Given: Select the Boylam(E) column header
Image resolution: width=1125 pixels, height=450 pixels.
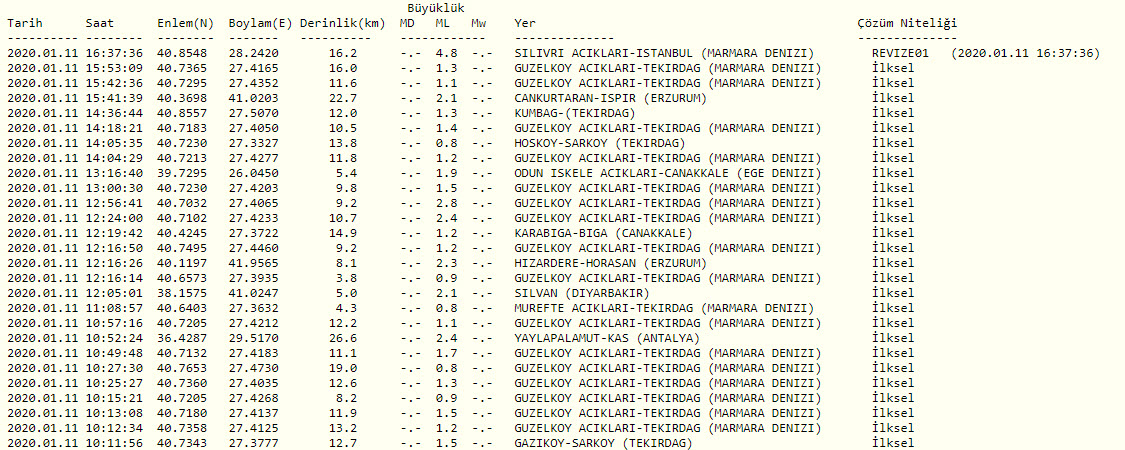Looking at the screenshot, I should [x=258, y=22].
